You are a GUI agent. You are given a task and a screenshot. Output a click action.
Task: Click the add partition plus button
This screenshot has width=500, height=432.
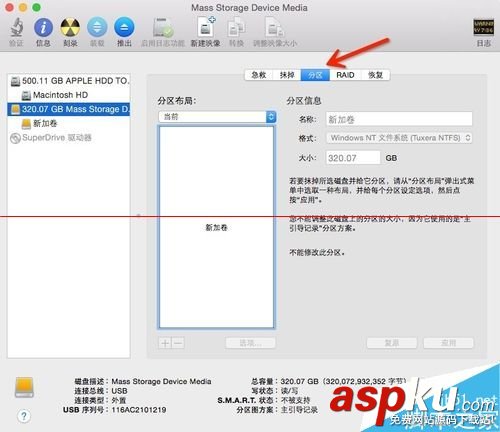(165, 343)
